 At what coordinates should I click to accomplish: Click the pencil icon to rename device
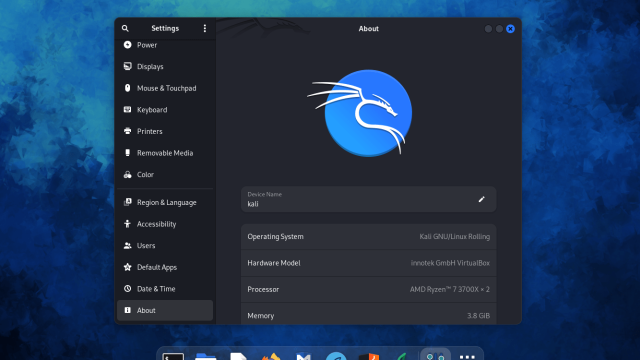pyautogui.click(x=482, y=199)
